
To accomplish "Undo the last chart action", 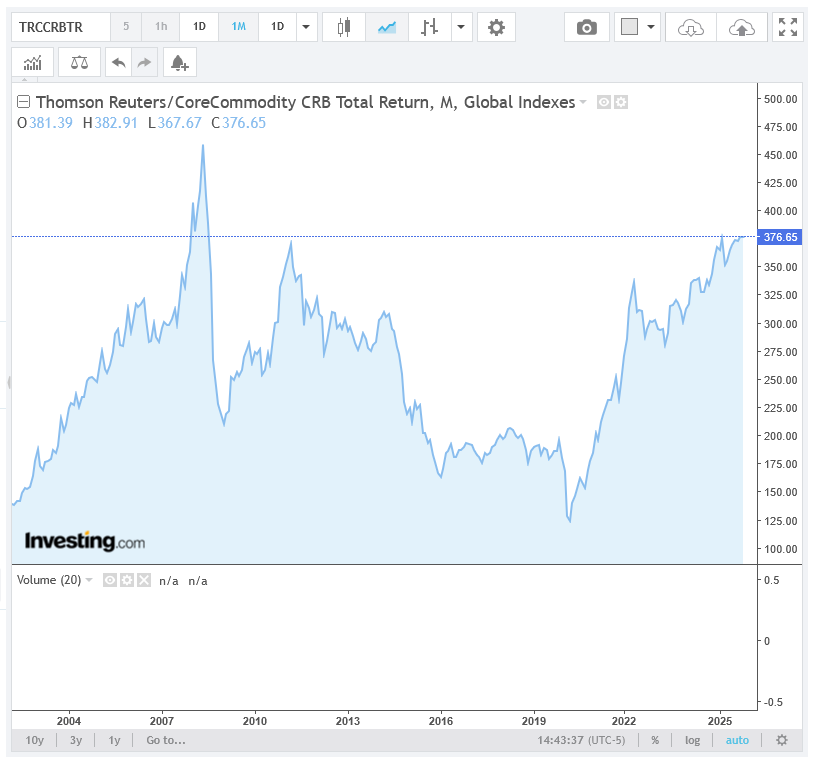I will [118, 63].
